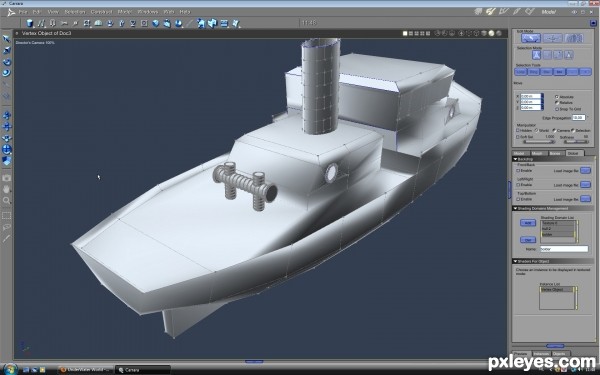Adjust the Soft Sel slider

(539, 142)
